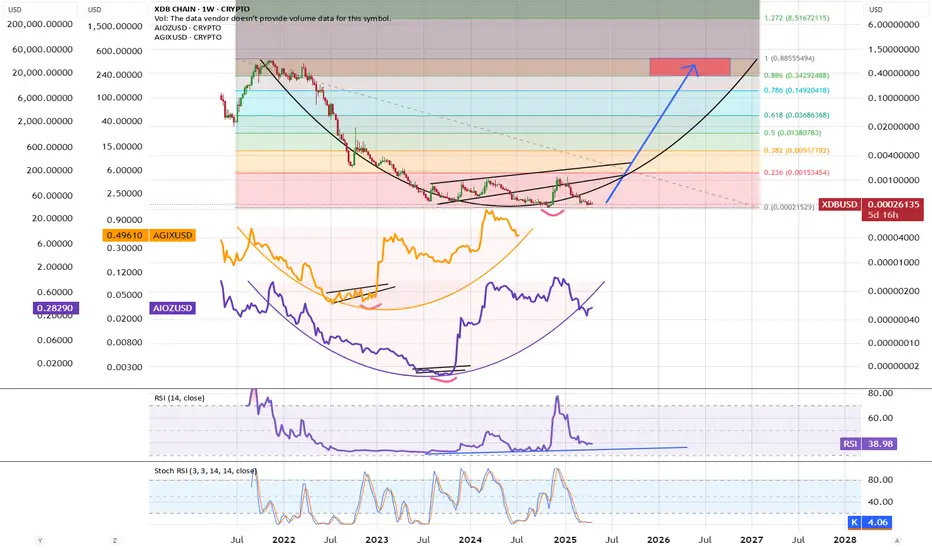
Task: Click the RSI value 38.98
Action: (x=880, y=444)
